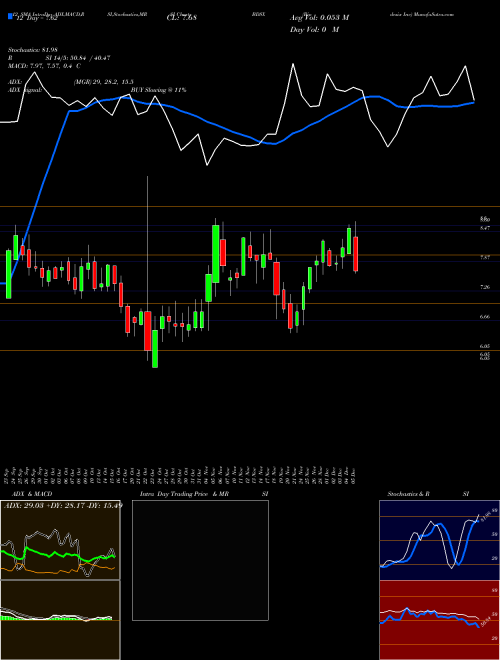Image resolution: width=500 pixels, height=660 pixels.
Task: Click the 'Avg Vol: 0.053 M' label
Action: coord(319,18)
